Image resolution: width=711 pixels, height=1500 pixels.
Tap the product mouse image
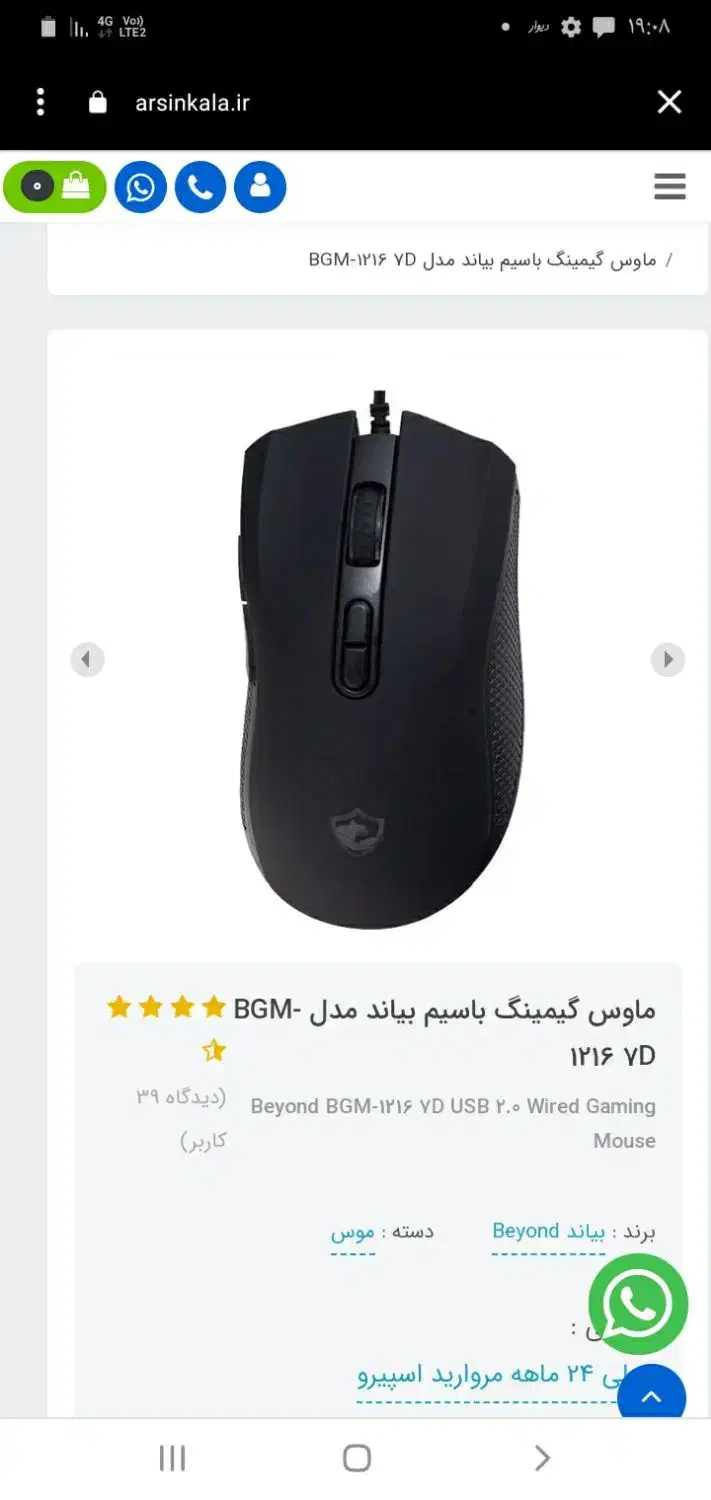click(379, 660)
